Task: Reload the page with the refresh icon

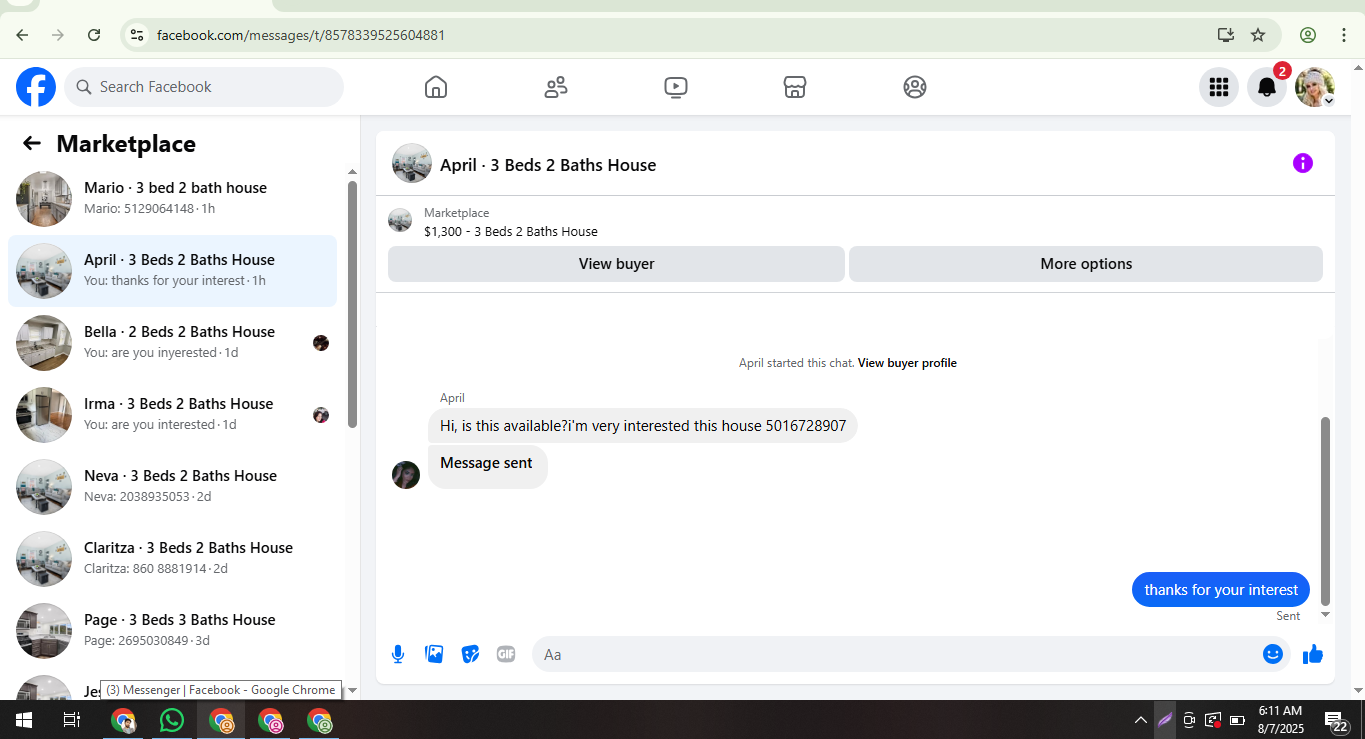Action: click(x=94, y=35)
